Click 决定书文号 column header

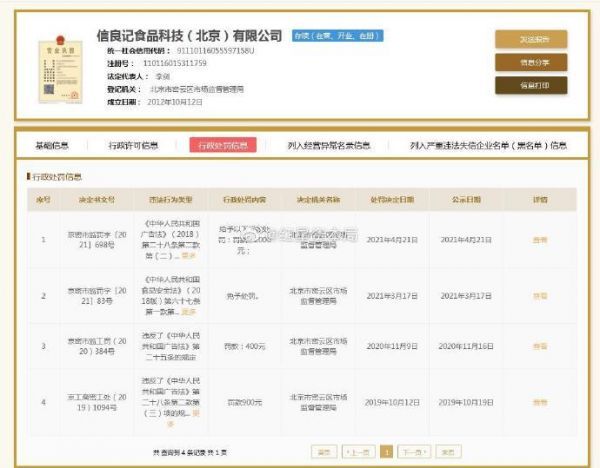(96, 199)
